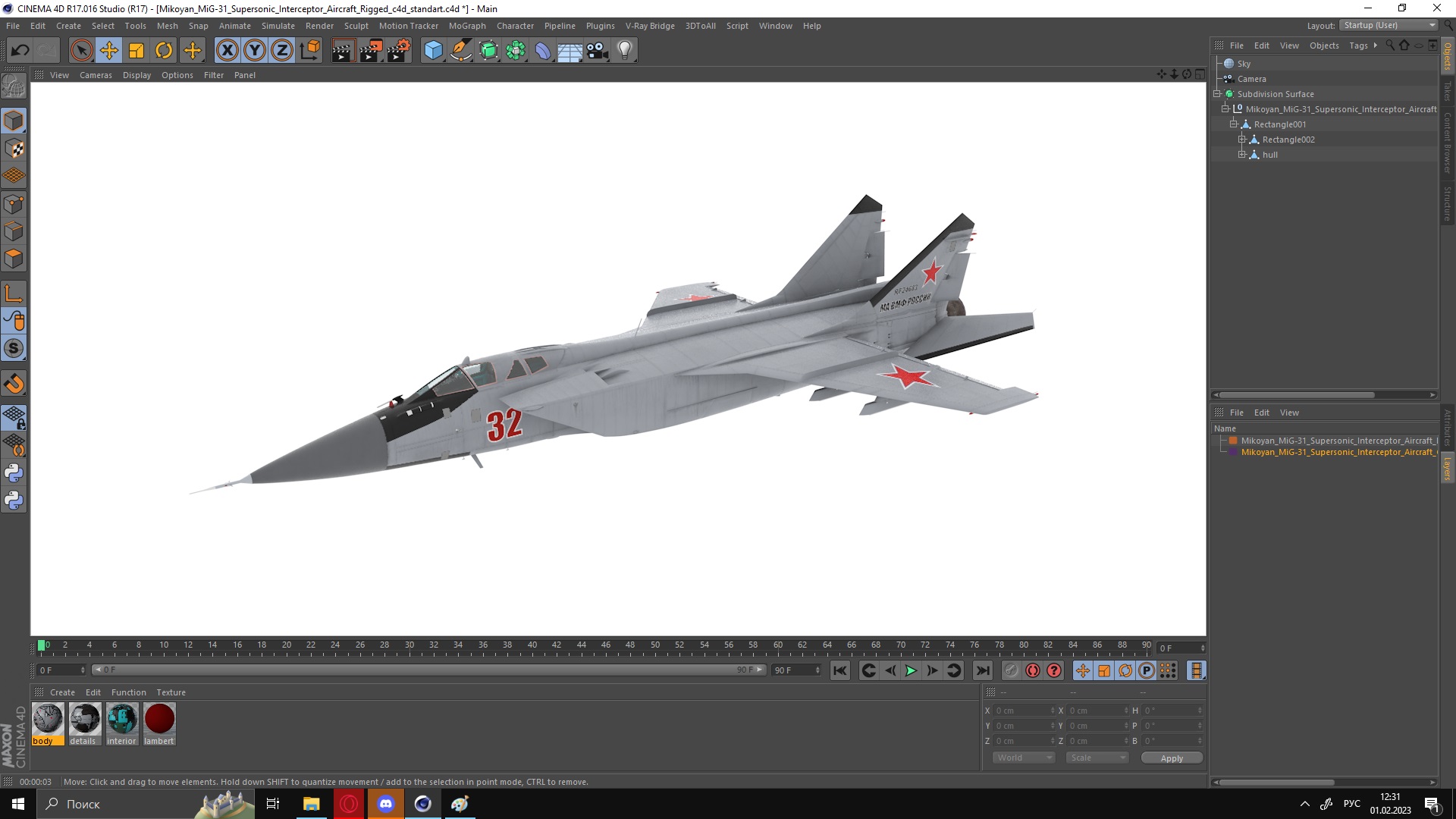Add a Camera object from toolbar

pos(598,51)
